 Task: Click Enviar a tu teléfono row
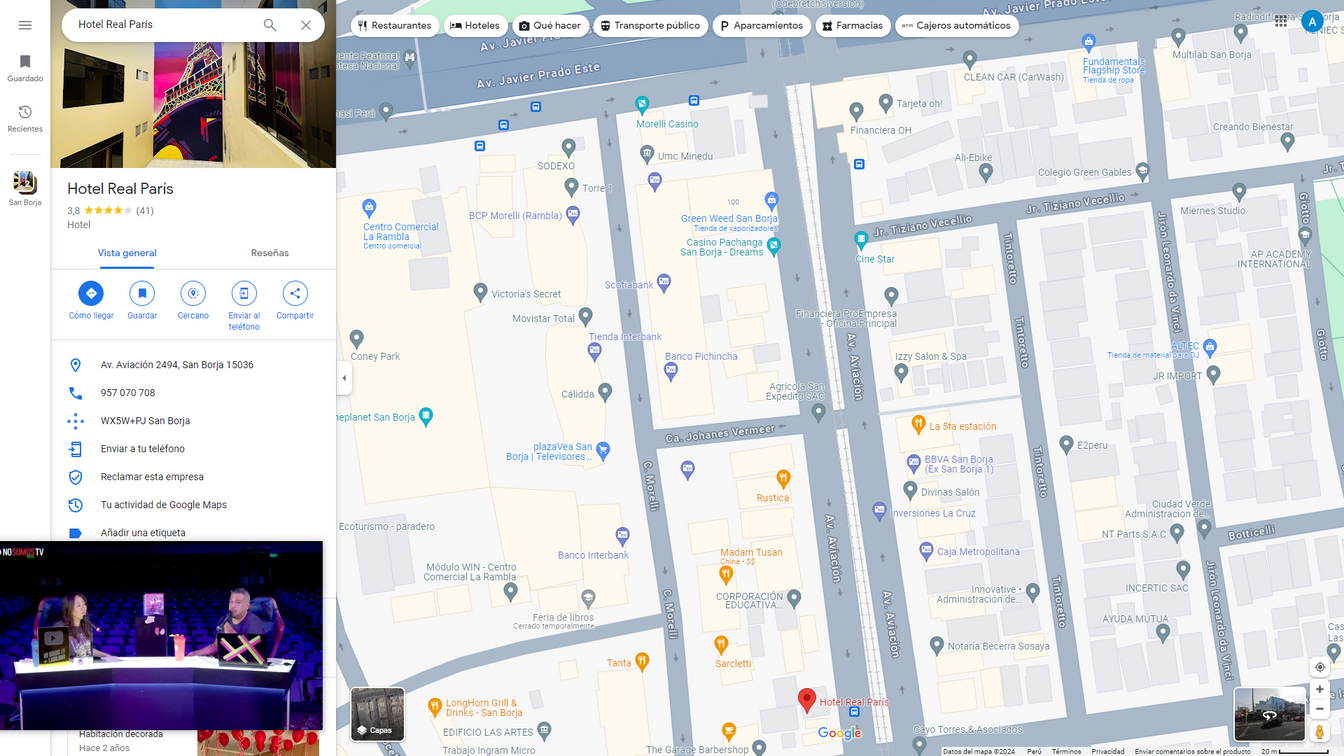193,449
